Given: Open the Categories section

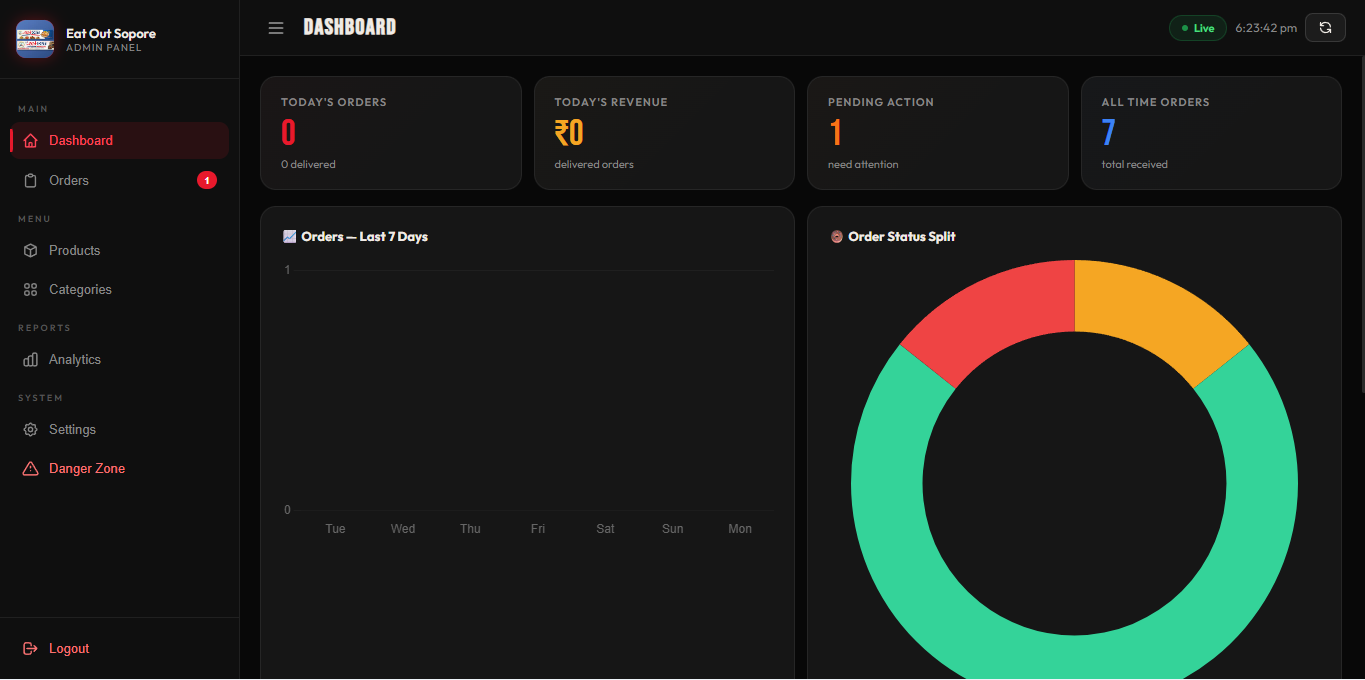Looking at the screenshot, I should pos(120,290).
